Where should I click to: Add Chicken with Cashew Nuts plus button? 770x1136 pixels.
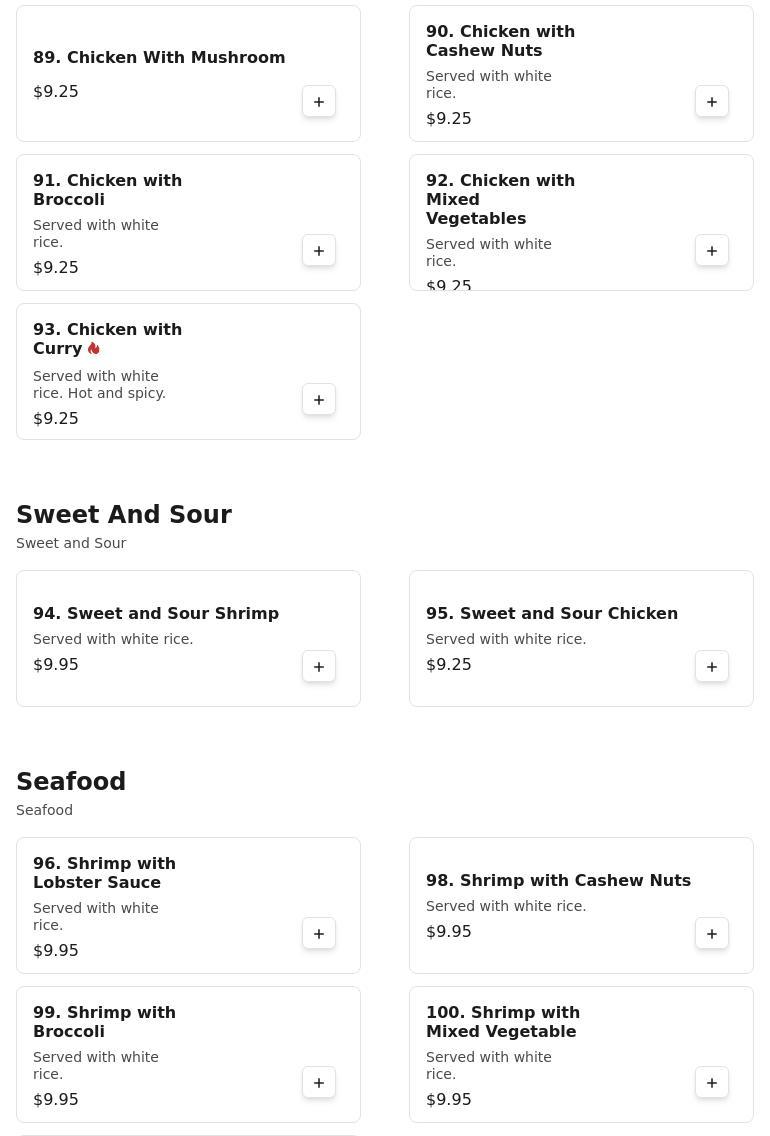click(712, 101)
